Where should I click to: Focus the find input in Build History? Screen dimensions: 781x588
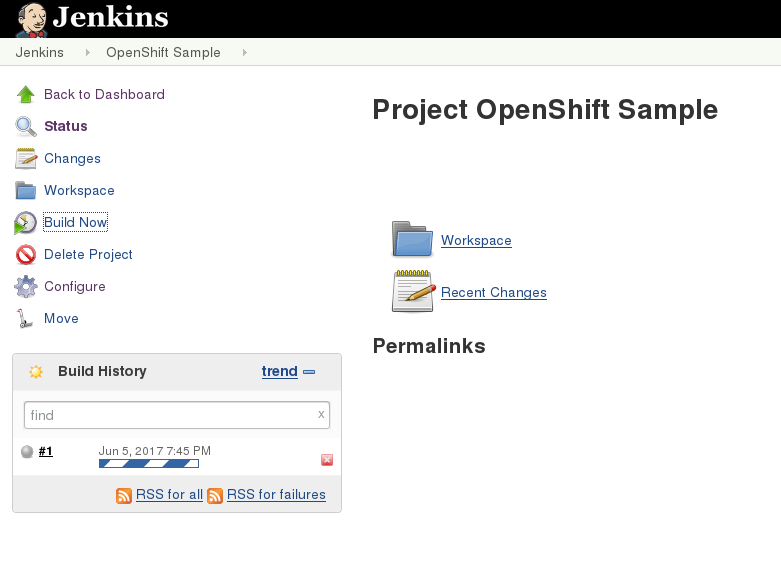click(x=177, y=415)
